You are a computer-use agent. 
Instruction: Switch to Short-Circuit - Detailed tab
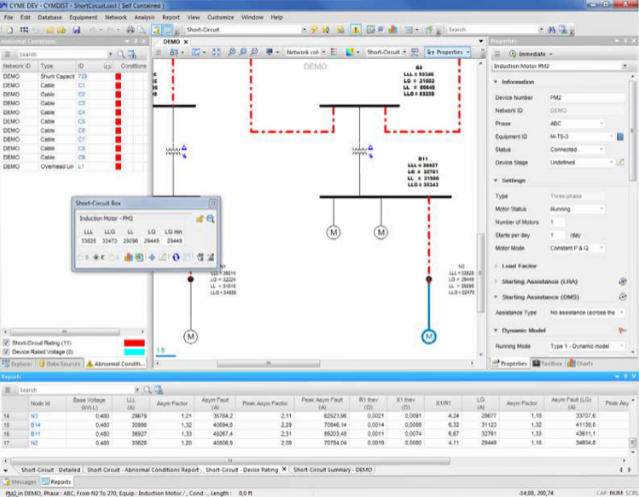pyautogui.click(x=51, y=470)
